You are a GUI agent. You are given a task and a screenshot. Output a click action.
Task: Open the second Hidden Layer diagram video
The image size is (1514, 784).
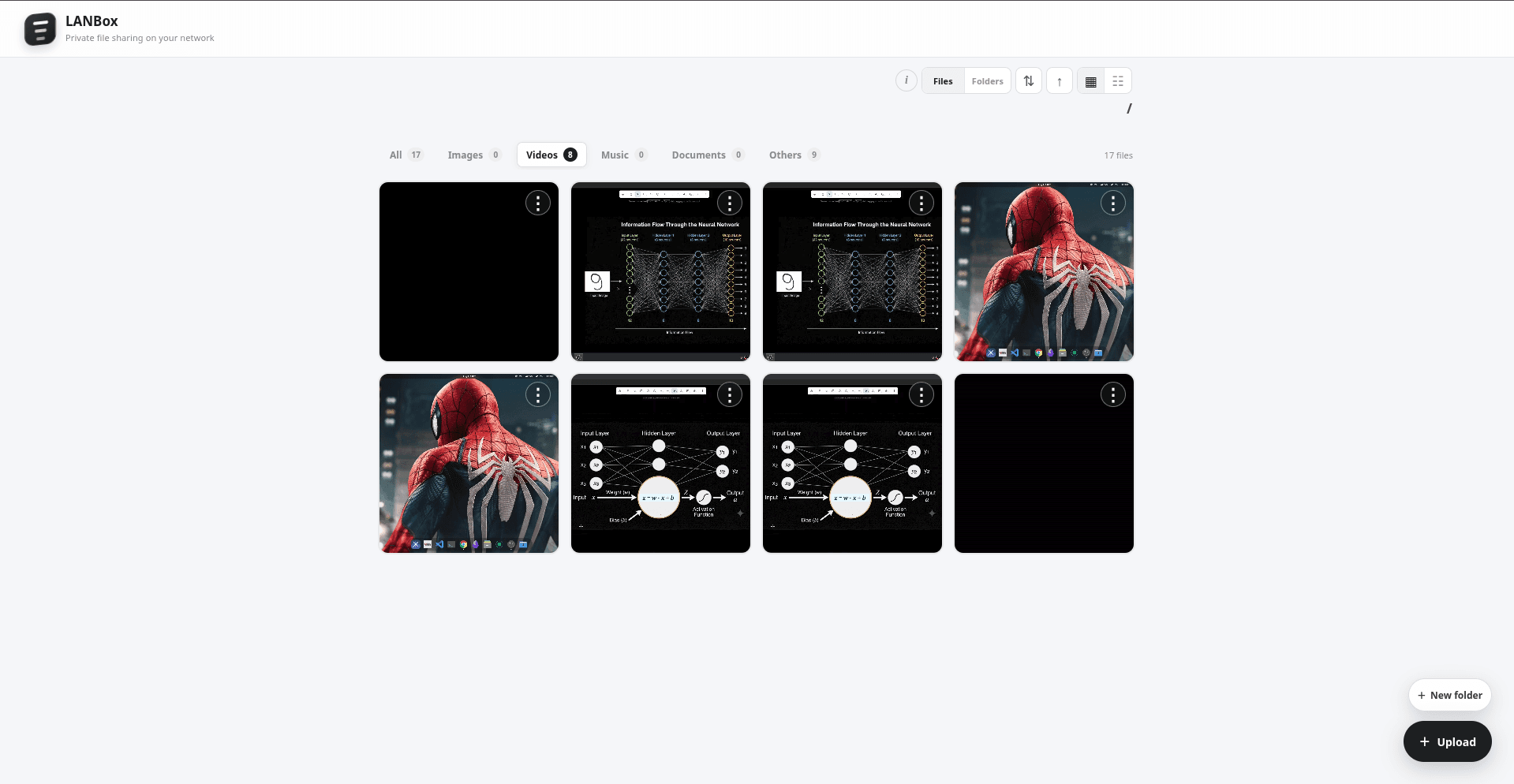[x=852, y=464]
